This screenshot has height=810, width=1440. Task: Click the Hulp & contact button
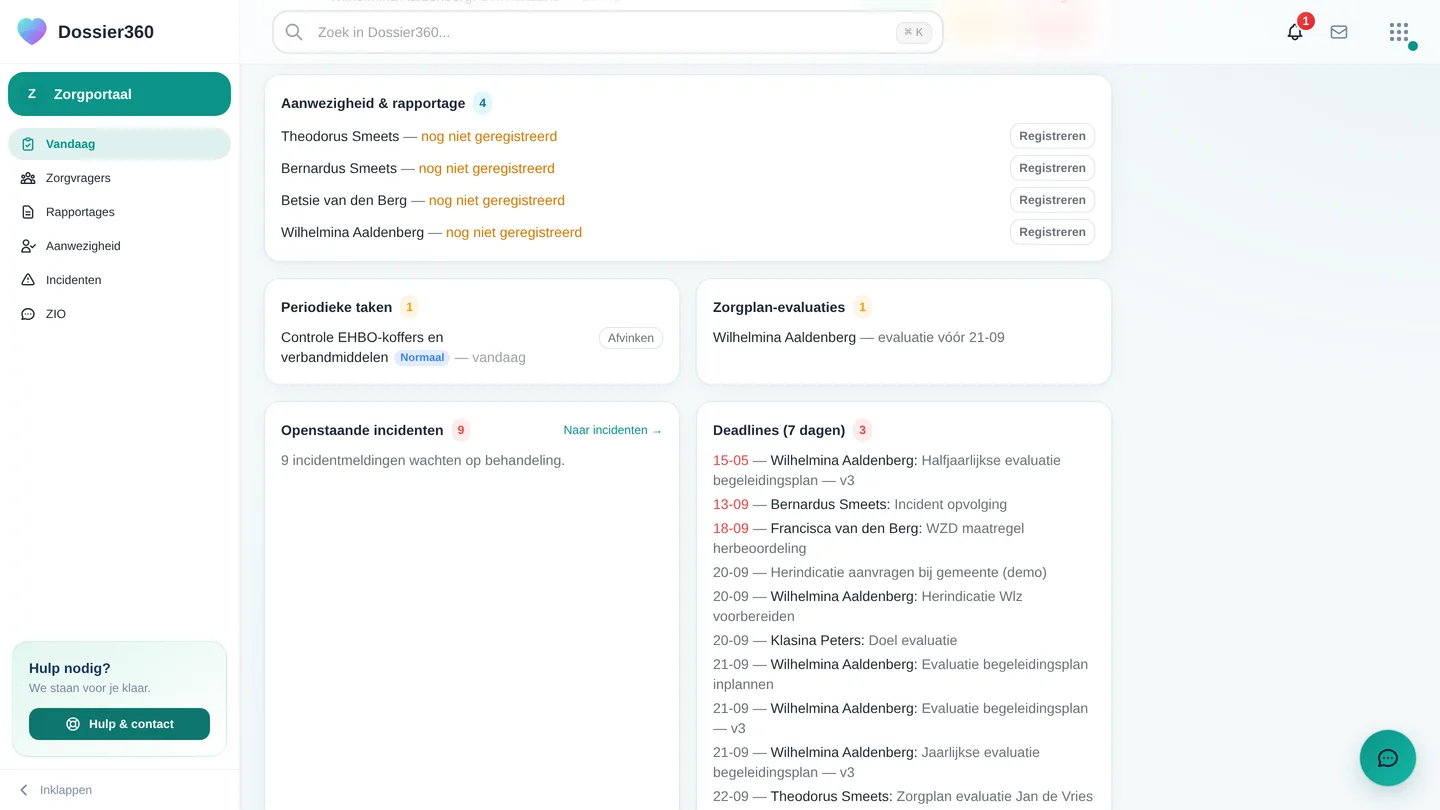119,724
